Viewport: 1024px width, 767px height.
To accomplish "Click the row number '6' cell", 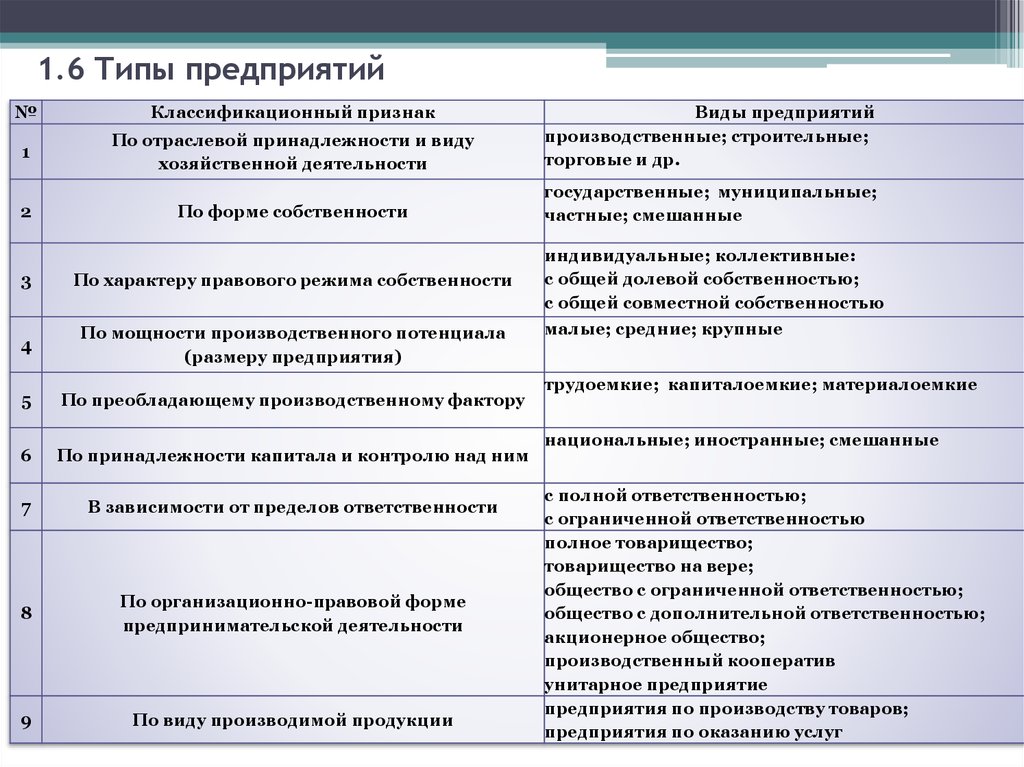I will click(x=25, y=455).
